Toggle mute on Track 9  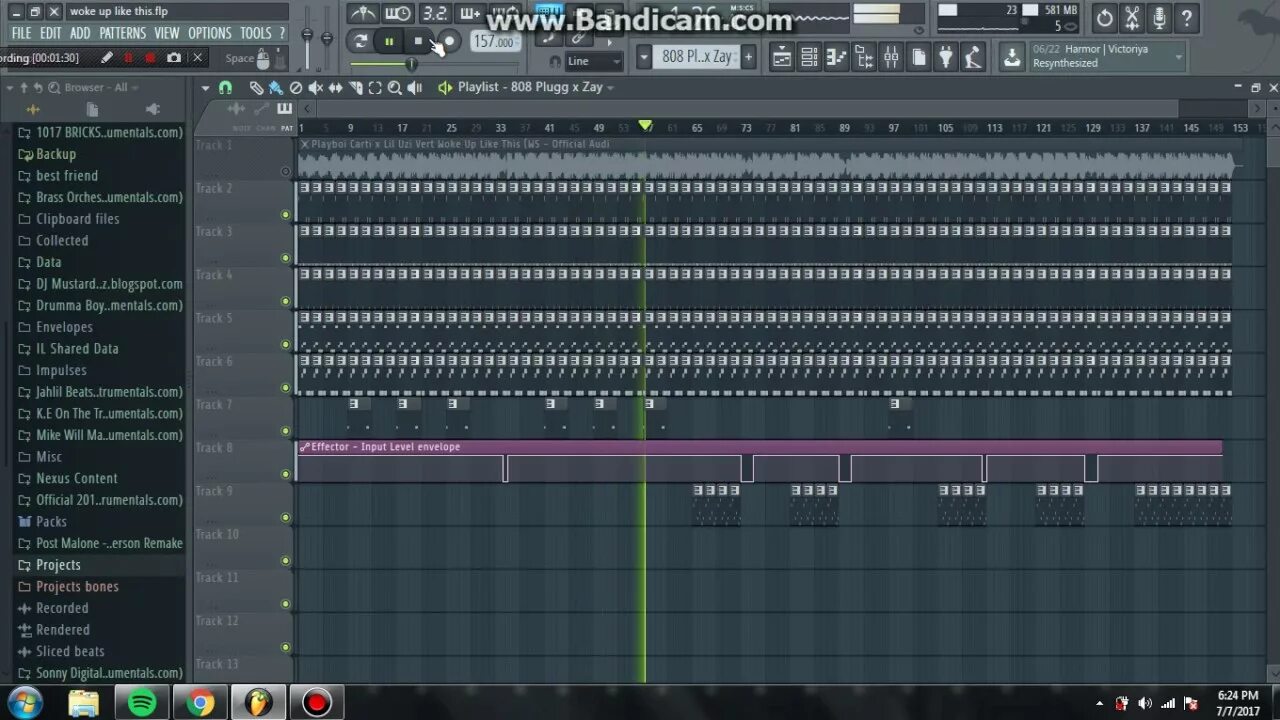286,517
